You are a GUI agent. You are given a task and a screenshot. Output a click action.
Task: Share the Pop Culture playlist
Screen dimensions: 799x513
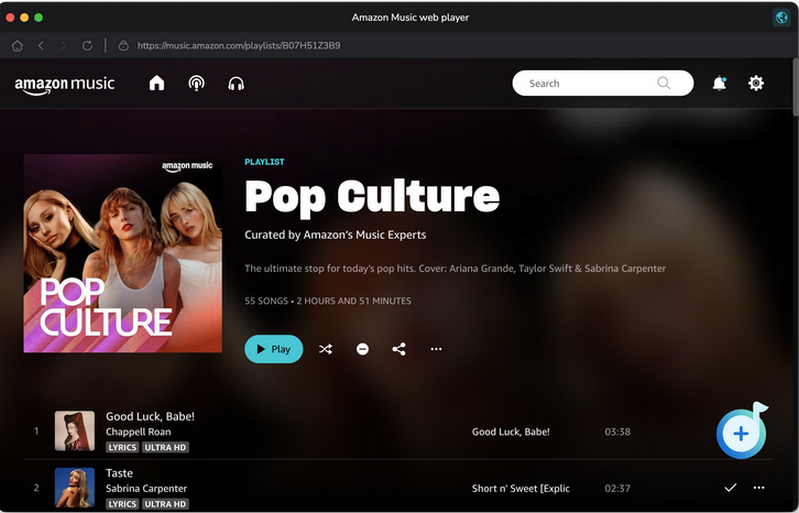(x=399, y=349)
